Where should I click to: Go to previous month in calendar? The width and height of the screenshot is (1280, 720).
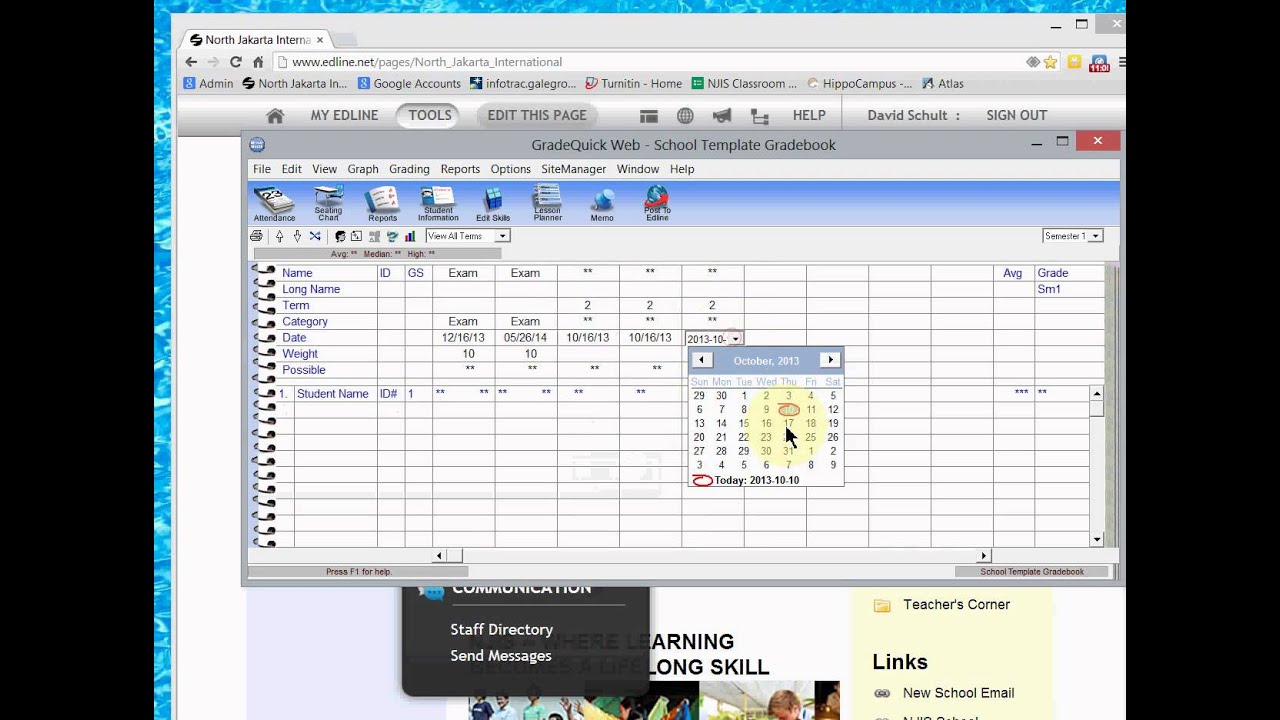[x=701, y=360]
